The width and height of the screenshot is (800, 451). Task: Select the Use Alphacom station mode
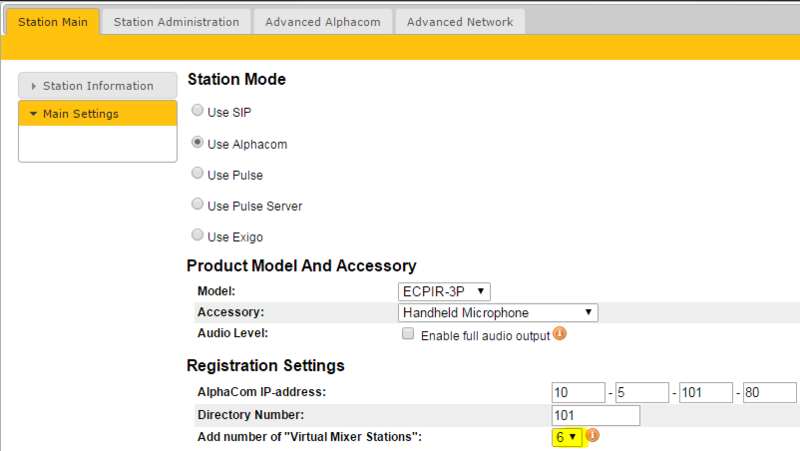point(197,143)
